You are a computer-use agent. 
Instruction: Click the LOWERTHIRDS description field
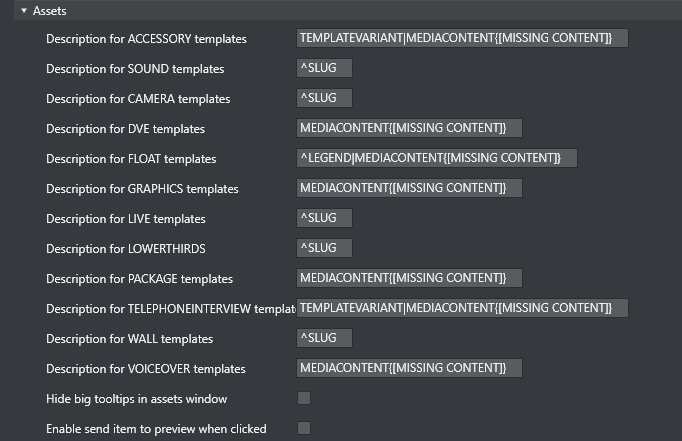click(324, 248)
